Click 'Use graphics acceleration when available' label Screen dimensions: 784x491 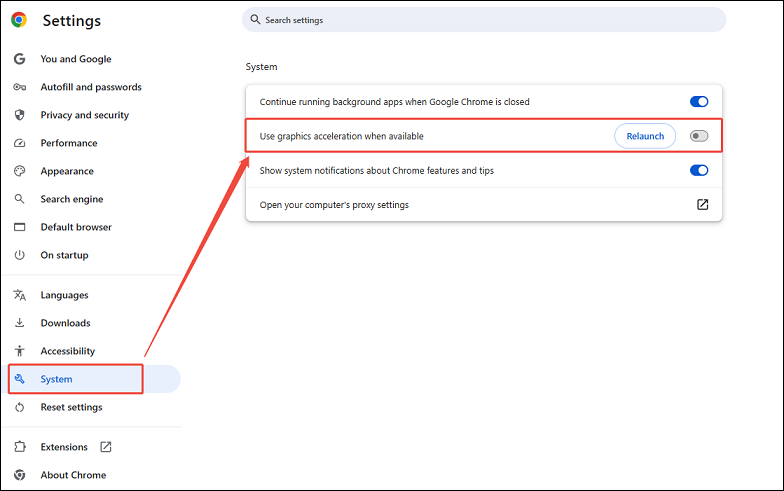tap(342, 136)
